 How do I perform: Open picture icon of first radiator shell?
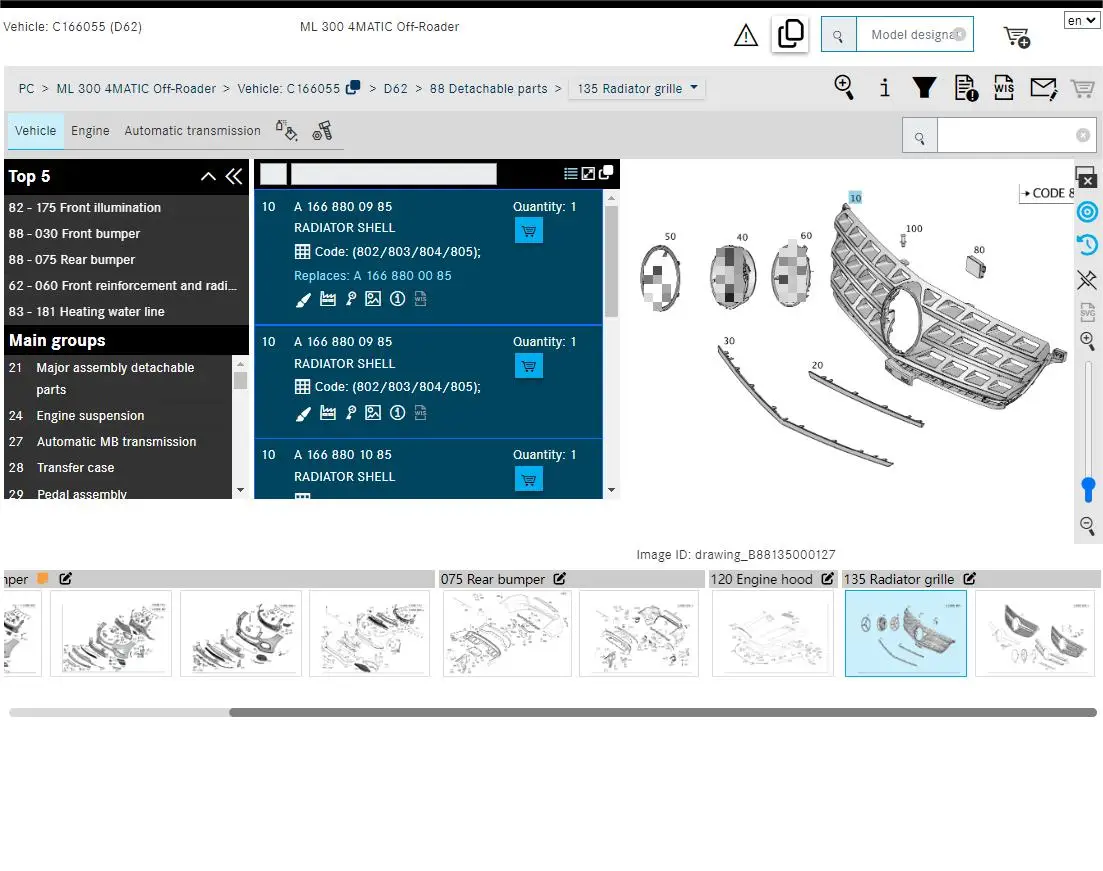tap(373, 299)
